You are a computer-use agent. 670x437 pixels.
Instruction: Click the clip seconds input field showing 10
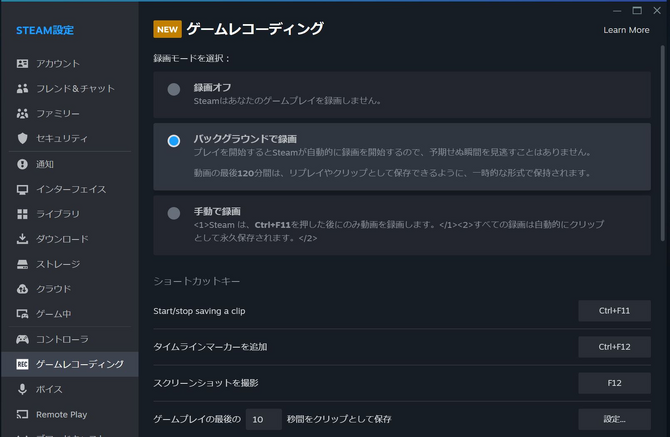(264, 419)
